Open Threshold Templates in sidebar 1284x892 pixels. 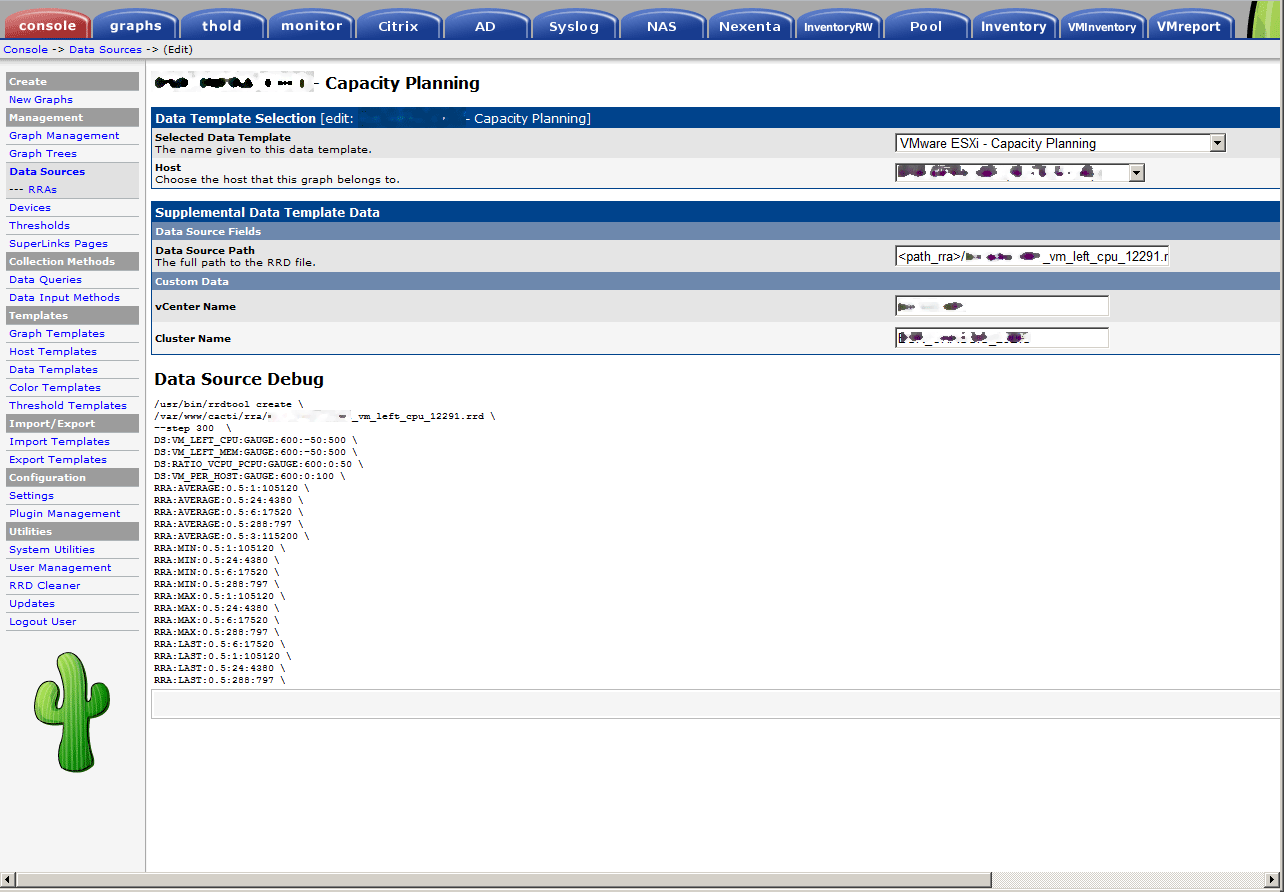68,405
